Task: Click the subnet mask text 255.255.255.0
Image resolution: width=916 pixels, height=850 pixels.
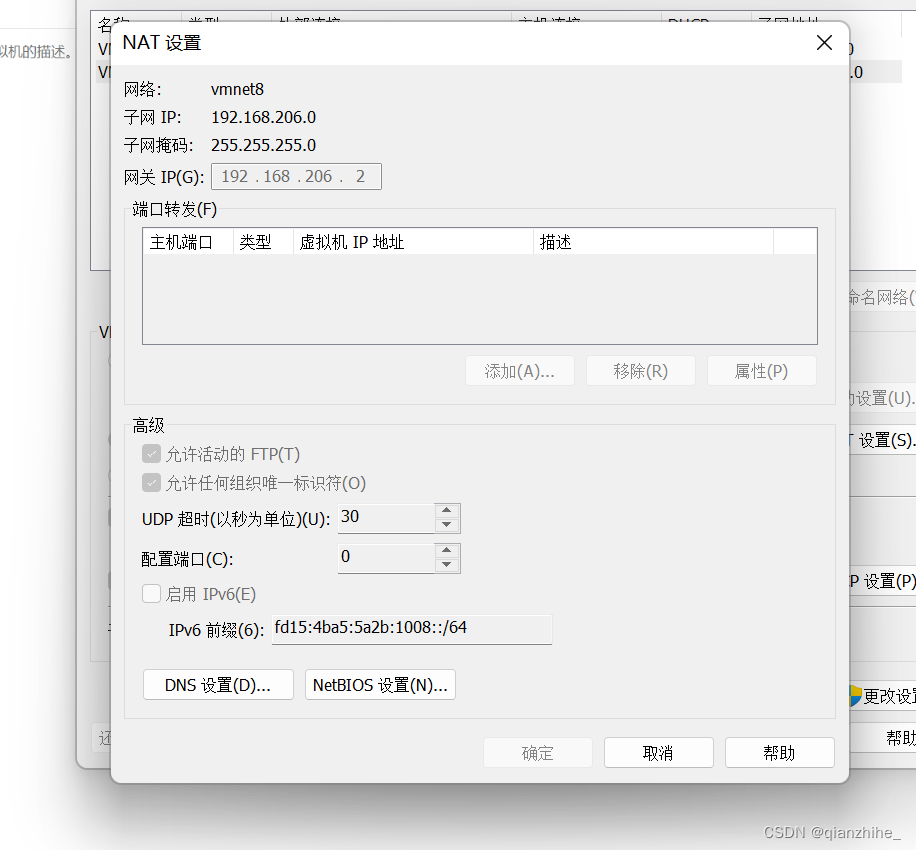Action: [263, 145]
